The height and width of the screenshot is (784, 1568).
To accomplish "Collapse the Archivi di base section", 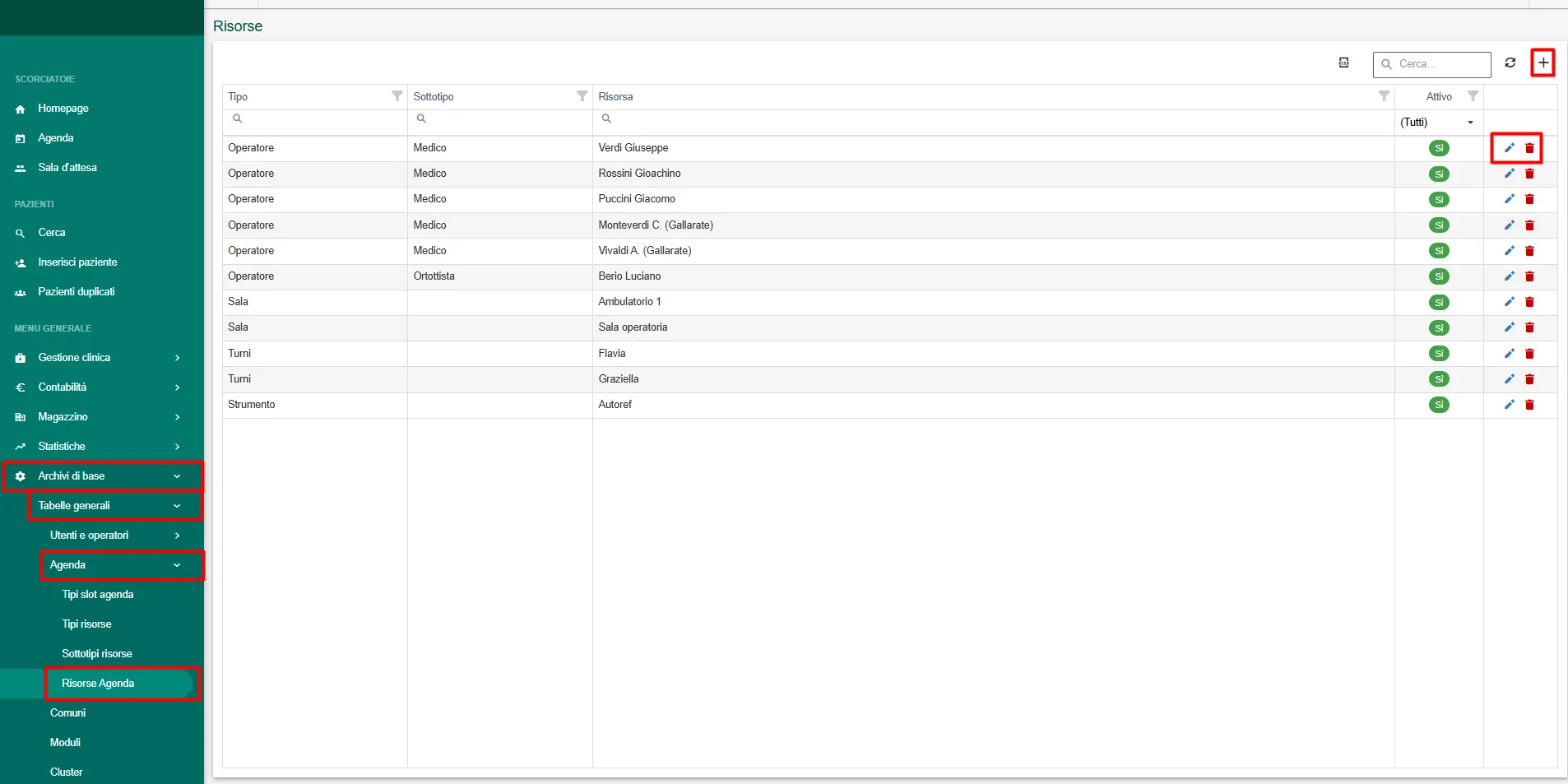I will [103, 476].
